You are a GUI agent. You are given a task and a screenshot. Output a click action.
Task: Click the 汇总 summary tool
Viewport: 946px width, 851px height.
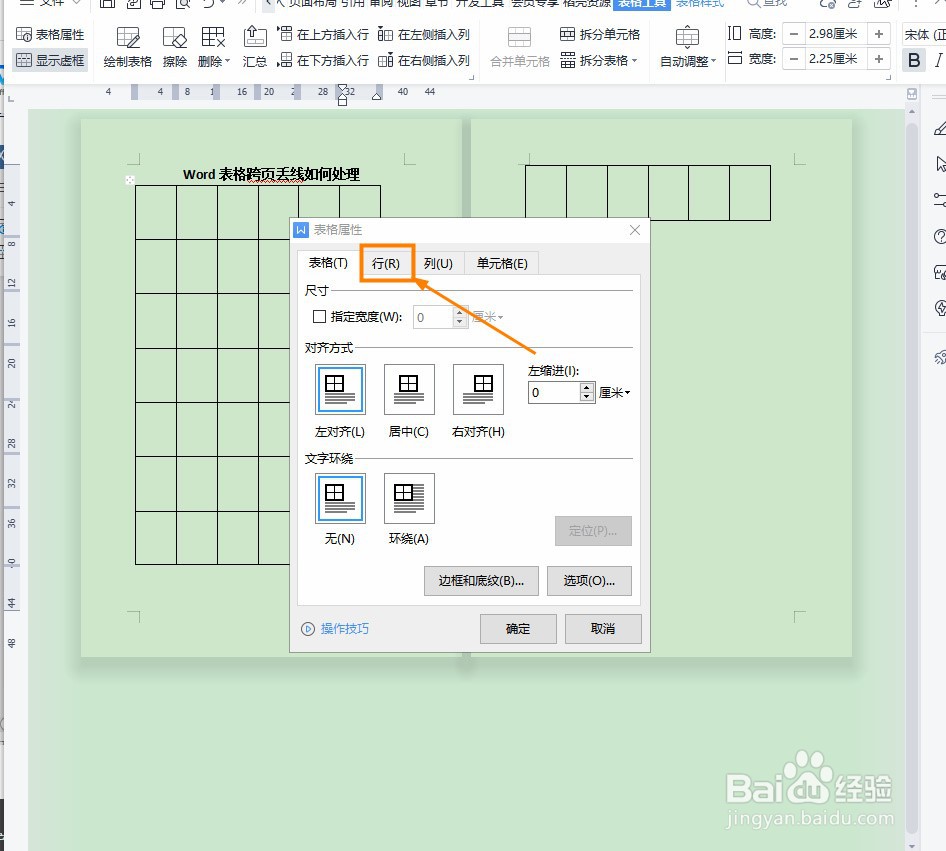point(255,47)
